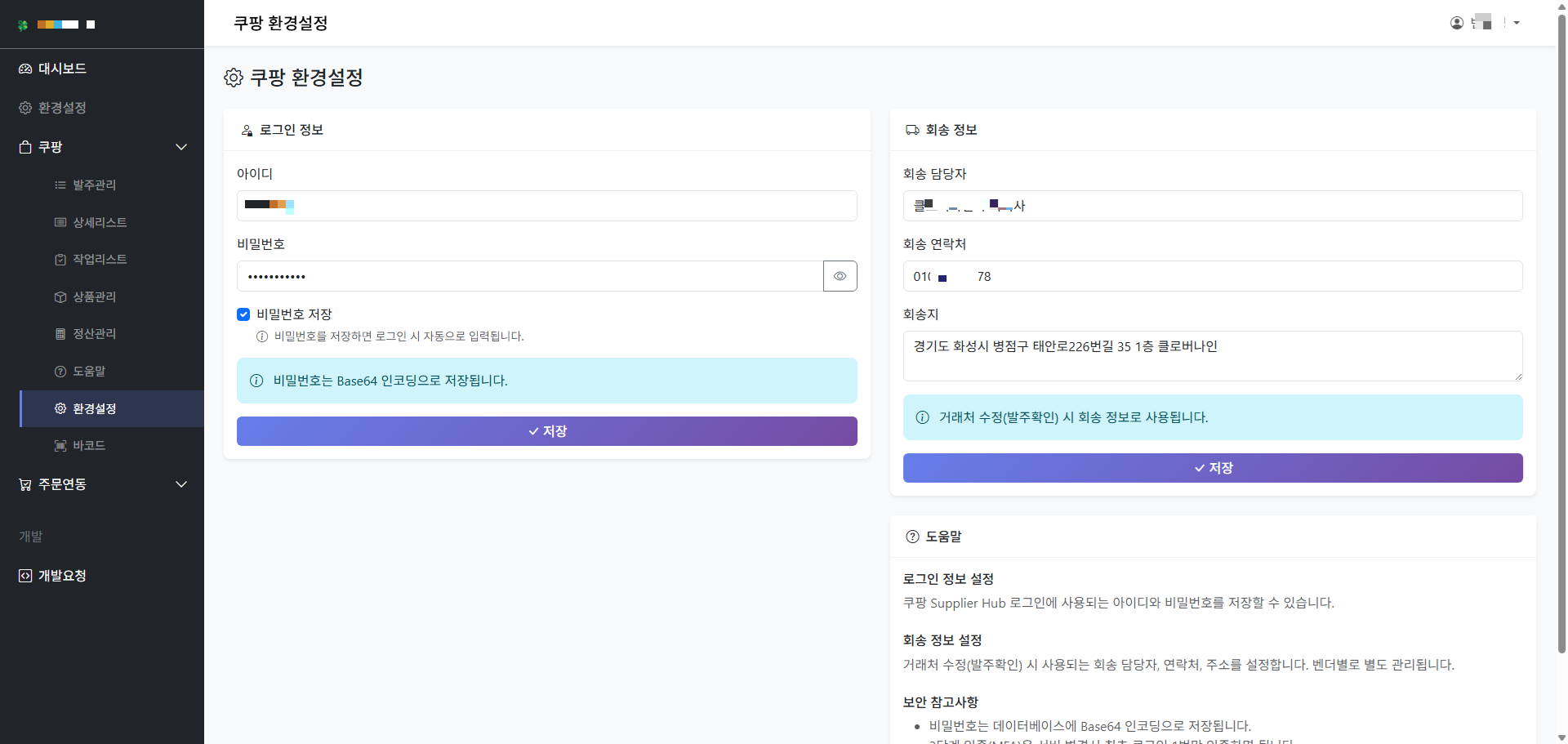Click the 보안 참고사항 help heading
Viewport: 1568px width, 744px height.
coord(941,702)
